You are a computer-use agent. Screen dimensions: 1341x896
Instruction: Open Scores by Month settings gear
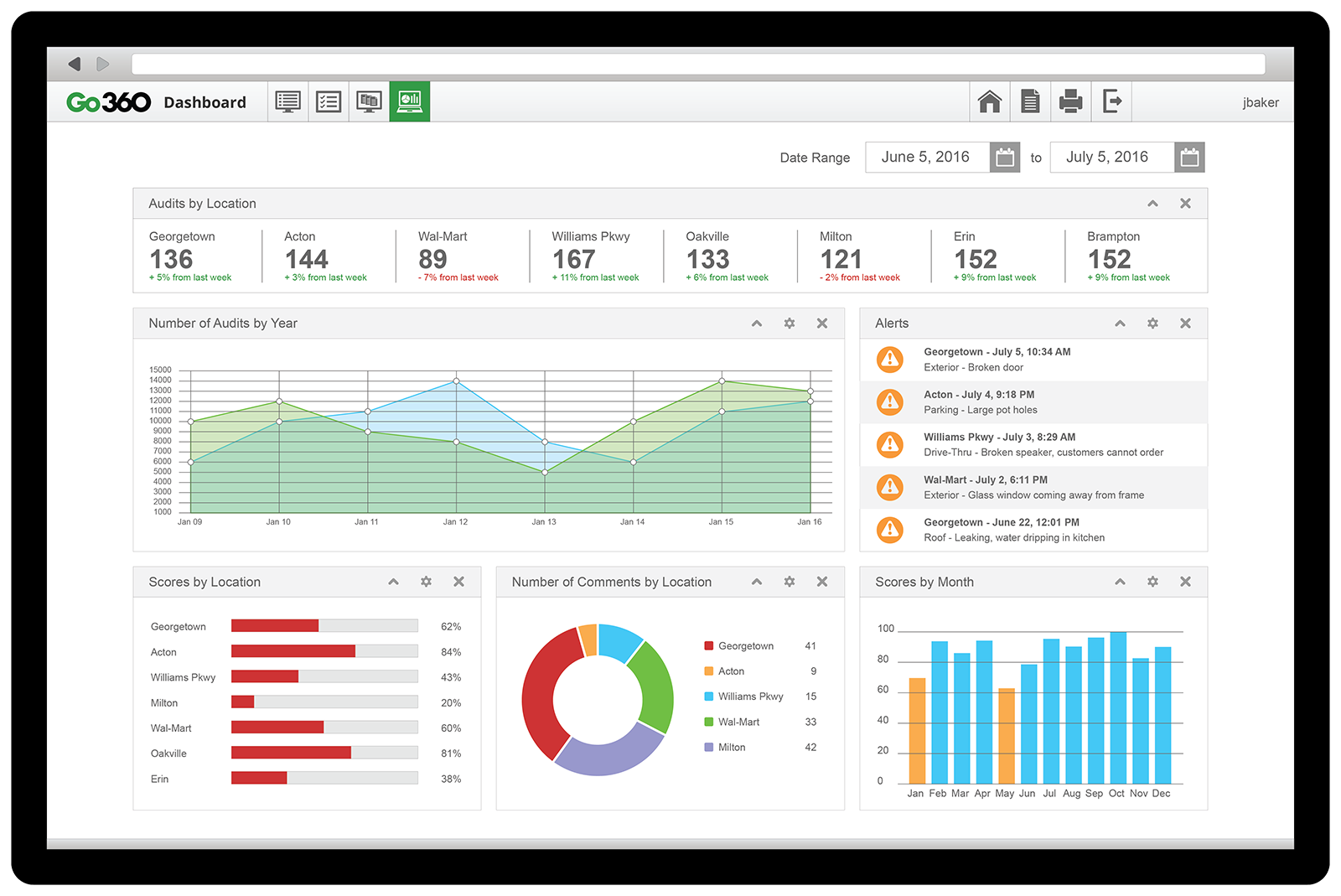(1152, 582)
